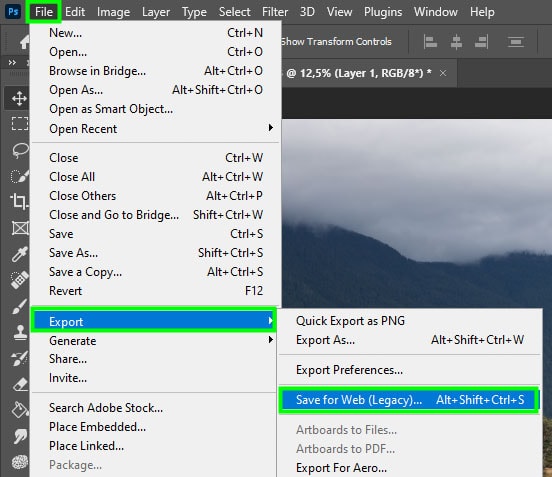Screen dimensions: 552x477
Task: Open the Filter menu
Action: pos(275,12)
